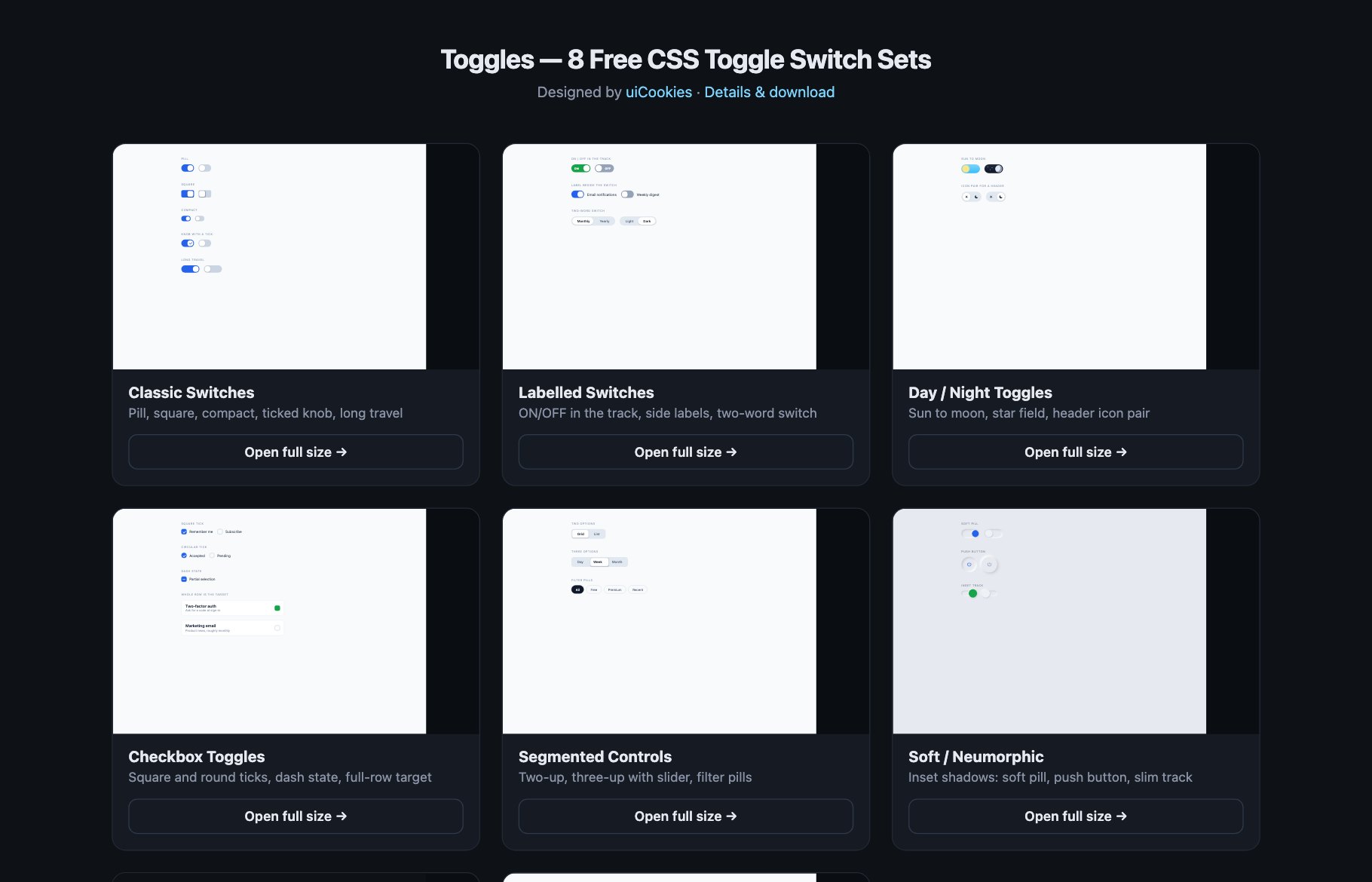Toggle the green inset track switch
The height and width of the screenshot is (882, 1372).
click(x=970, y=593)
